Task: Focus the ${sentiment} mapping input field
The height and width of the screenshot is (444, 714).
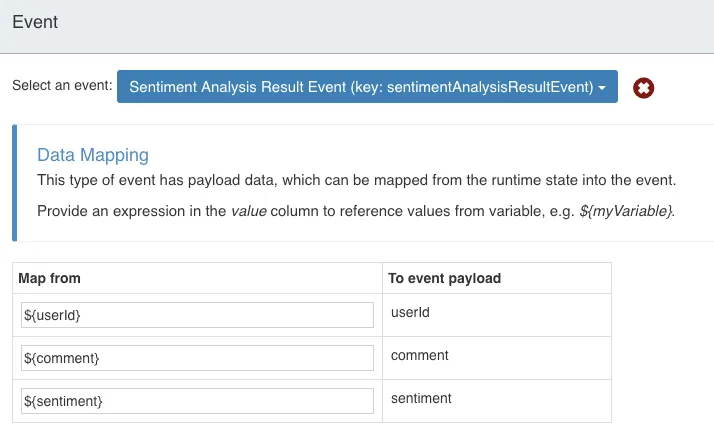Action: point(197,401)
